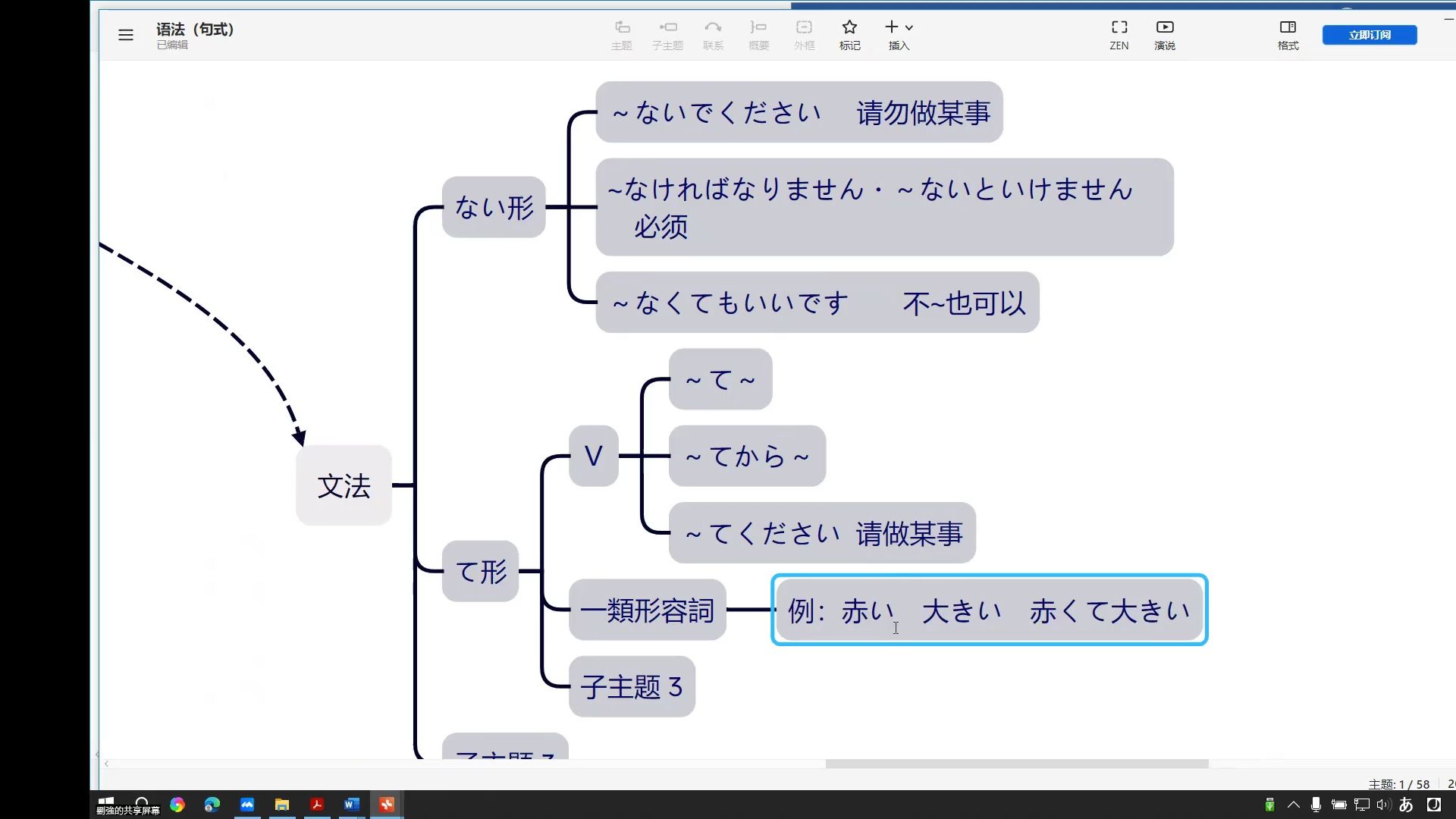This screenshot has height=819, width=1456.
Task: Open the hamburger menu
Action: [x=126, y=35]
